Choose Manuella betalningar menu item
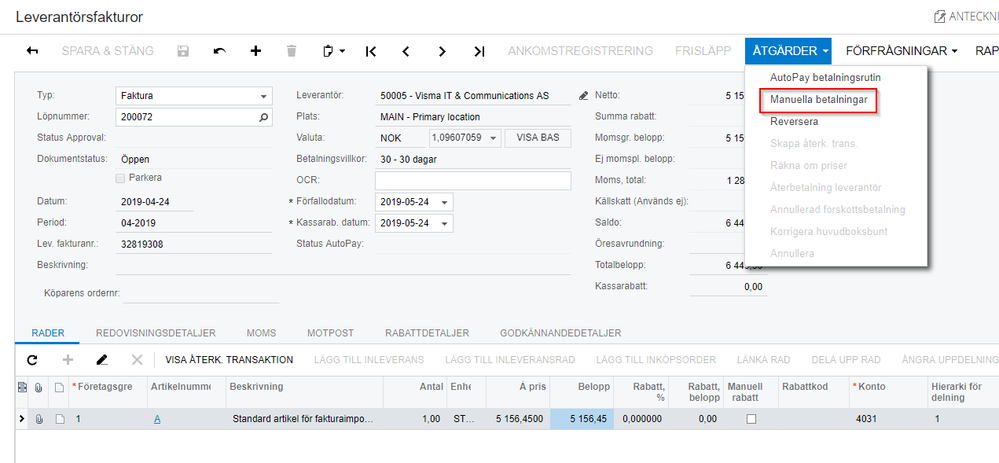The image size is (999, 463). coord(819,99)
